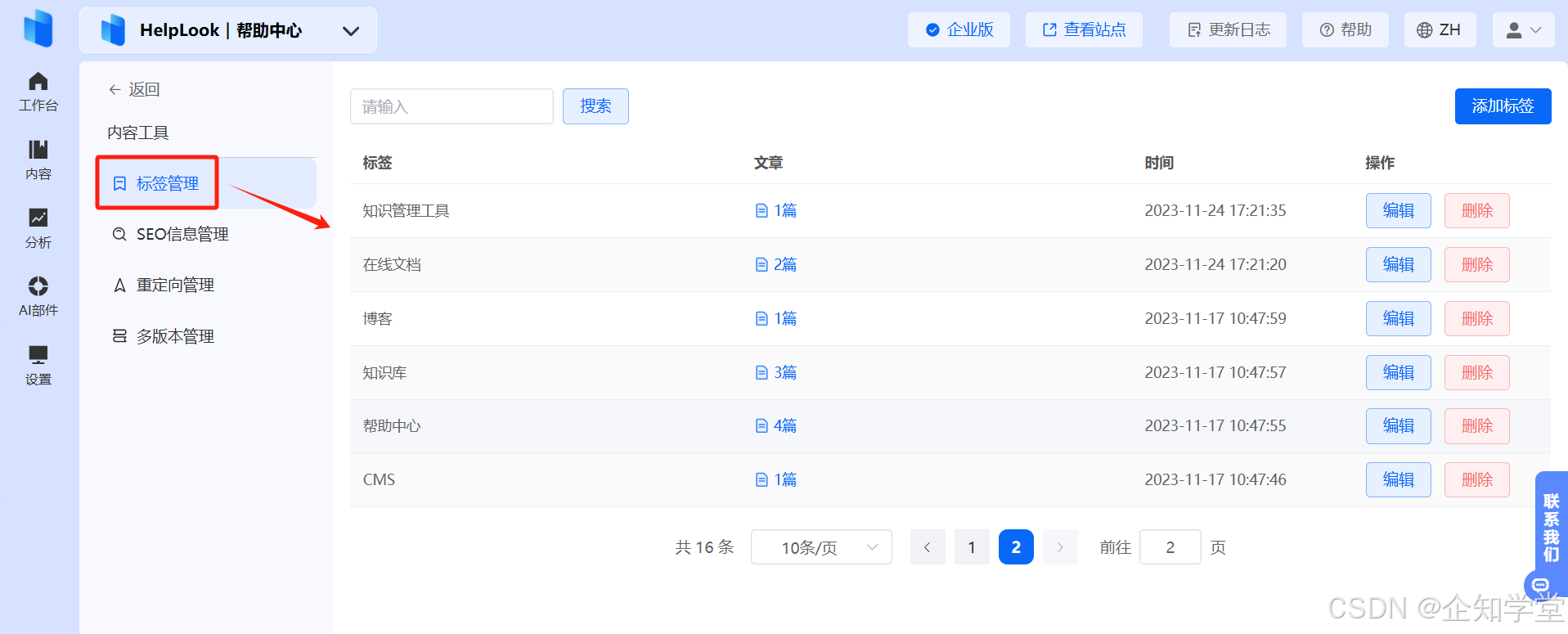Go to previous page arrow

928,547
